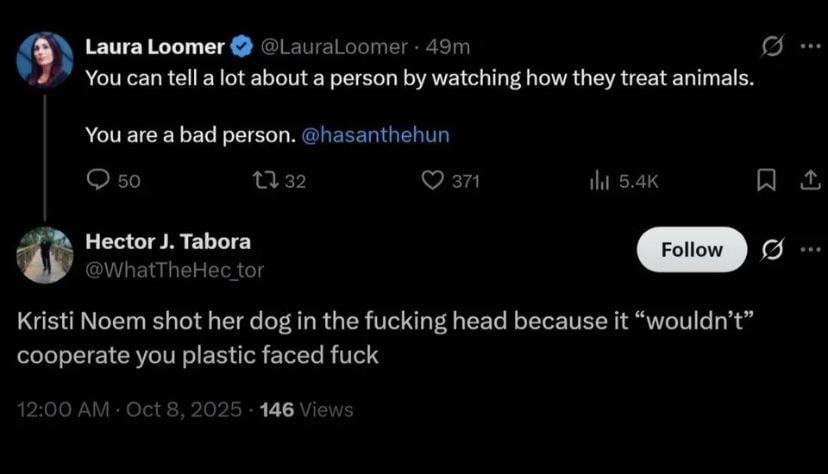Open Laura Loomer's profile picture

point(45,59)
